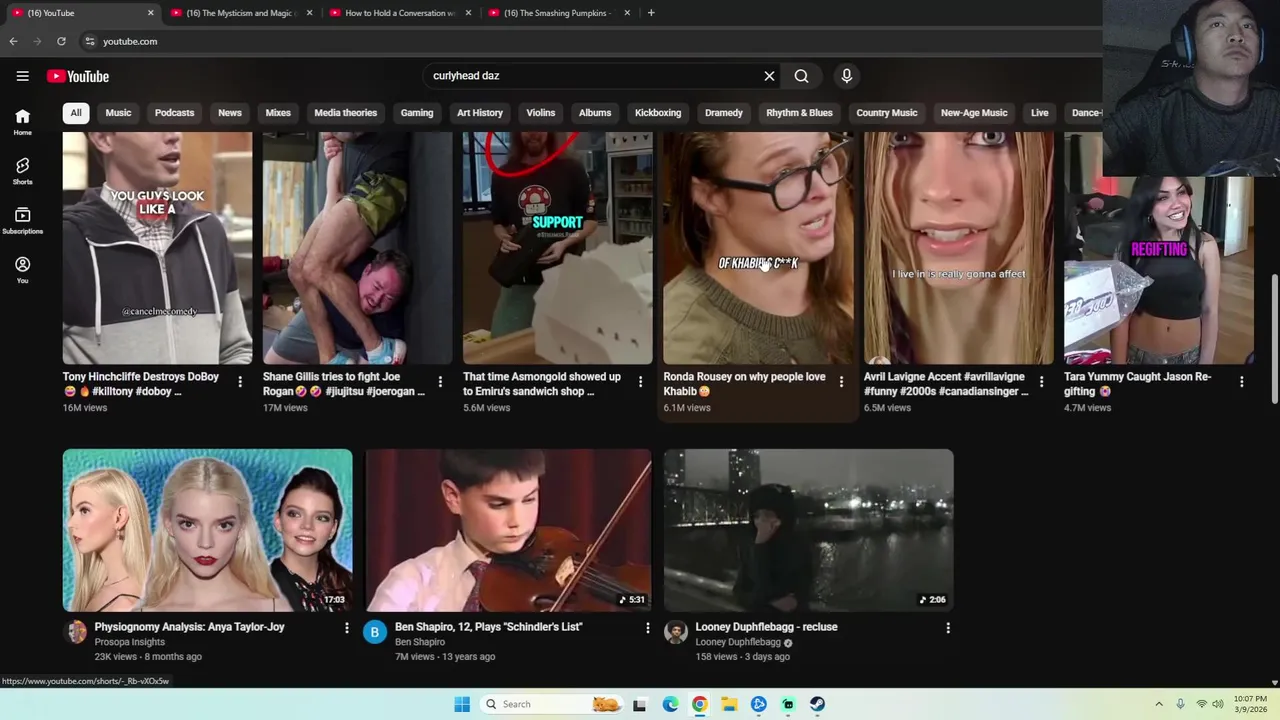Show hidden system tray icons
The image size is (1280, 720).
[x=1159, y=704]
